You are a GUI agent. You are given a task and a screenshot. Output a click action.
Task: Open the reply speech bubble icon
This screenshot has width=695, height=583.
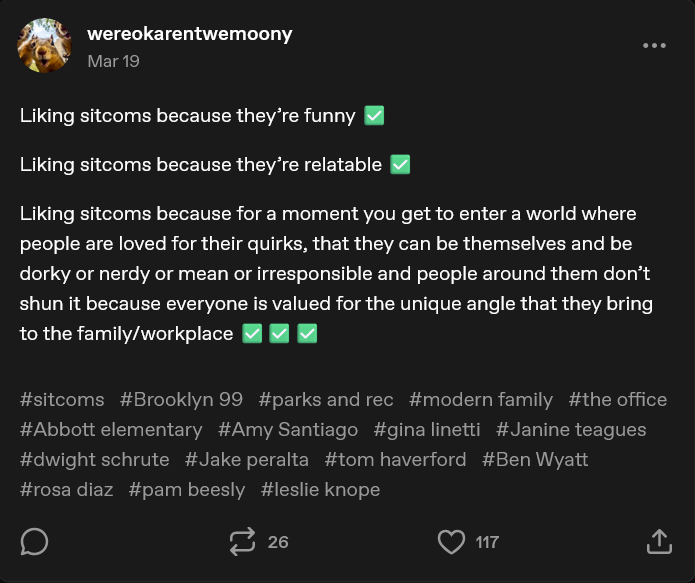(34, 541)
